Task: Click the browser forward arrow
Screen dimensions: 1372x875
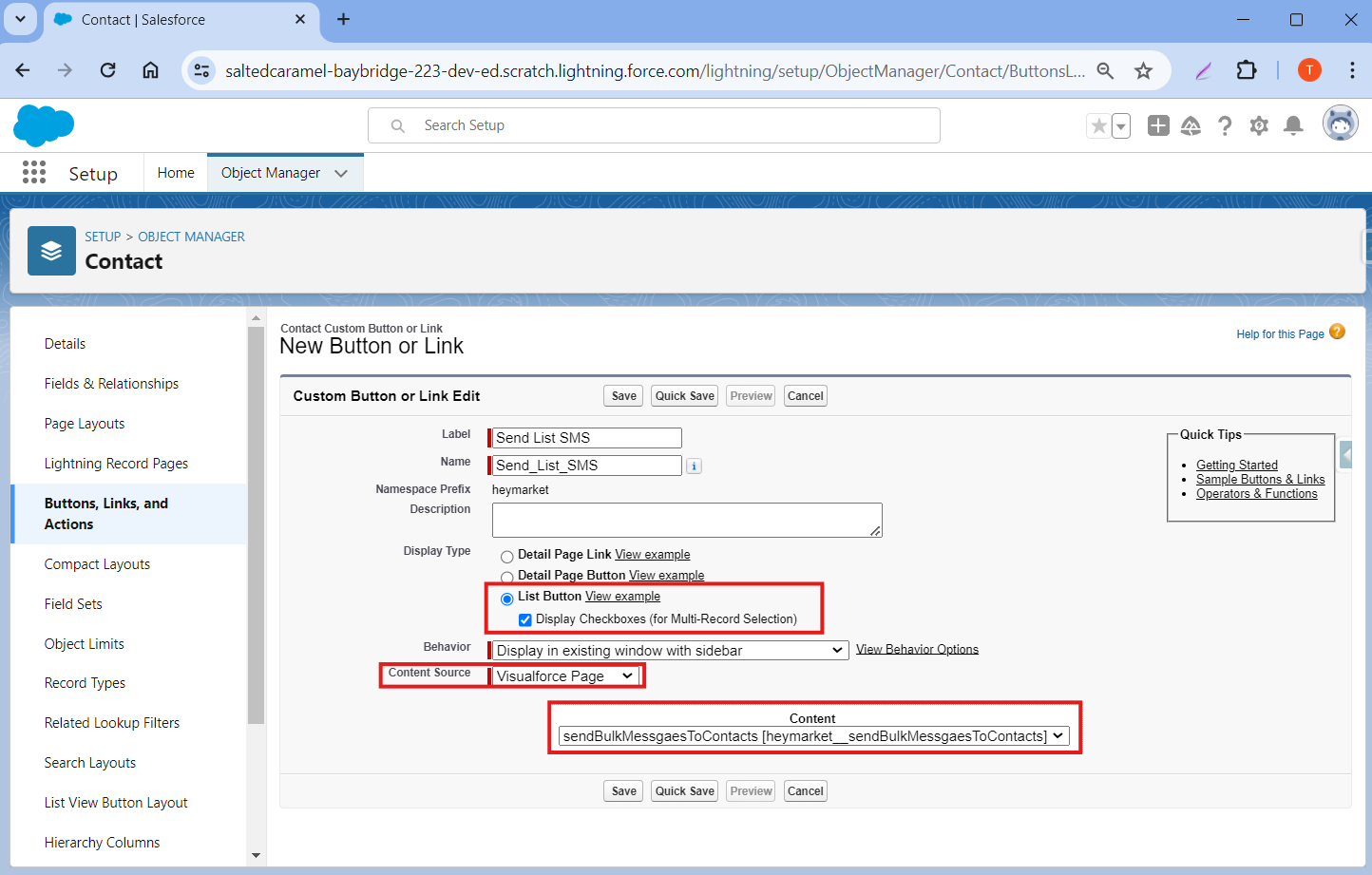Action: [65, 70]
